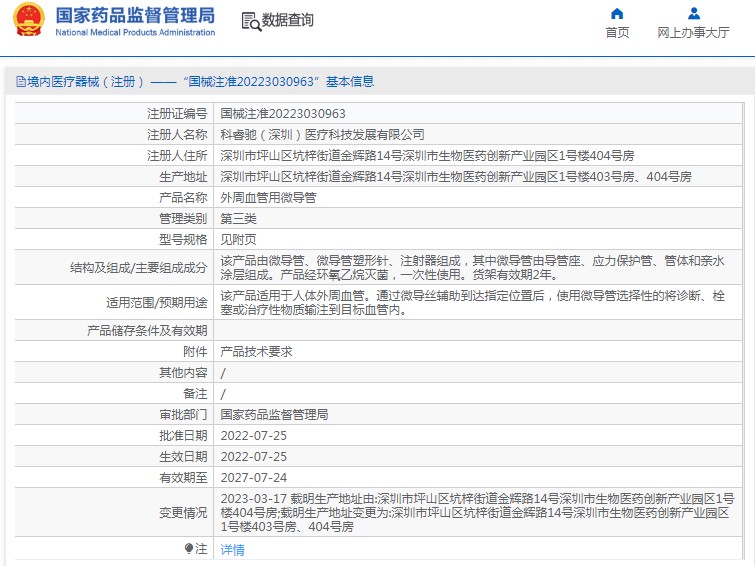The height and width of the screenshot is (566, 755).
Task: Open 网上办事大厅 via user icon
Action: click(x=694, y=13)
